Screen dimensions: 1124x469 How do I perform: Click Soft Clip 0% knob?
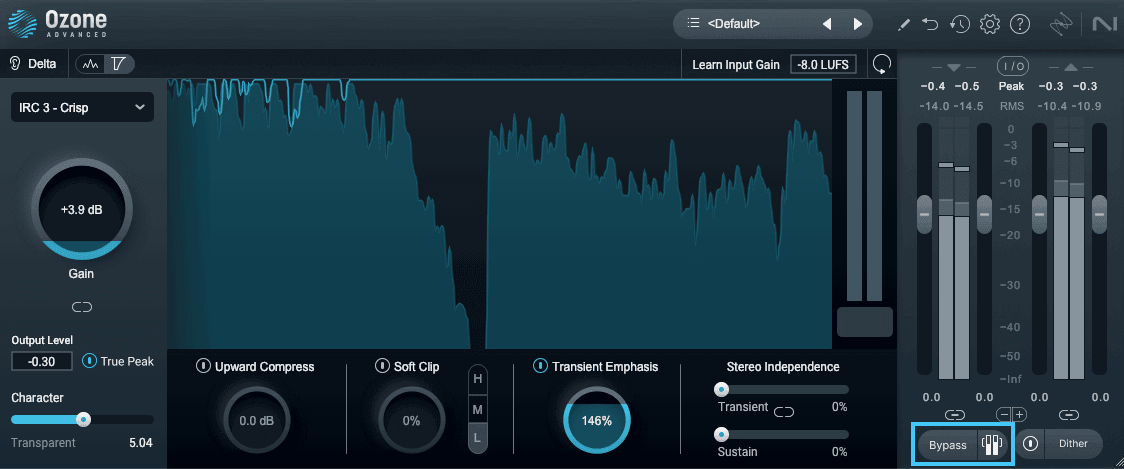[411, 421]
